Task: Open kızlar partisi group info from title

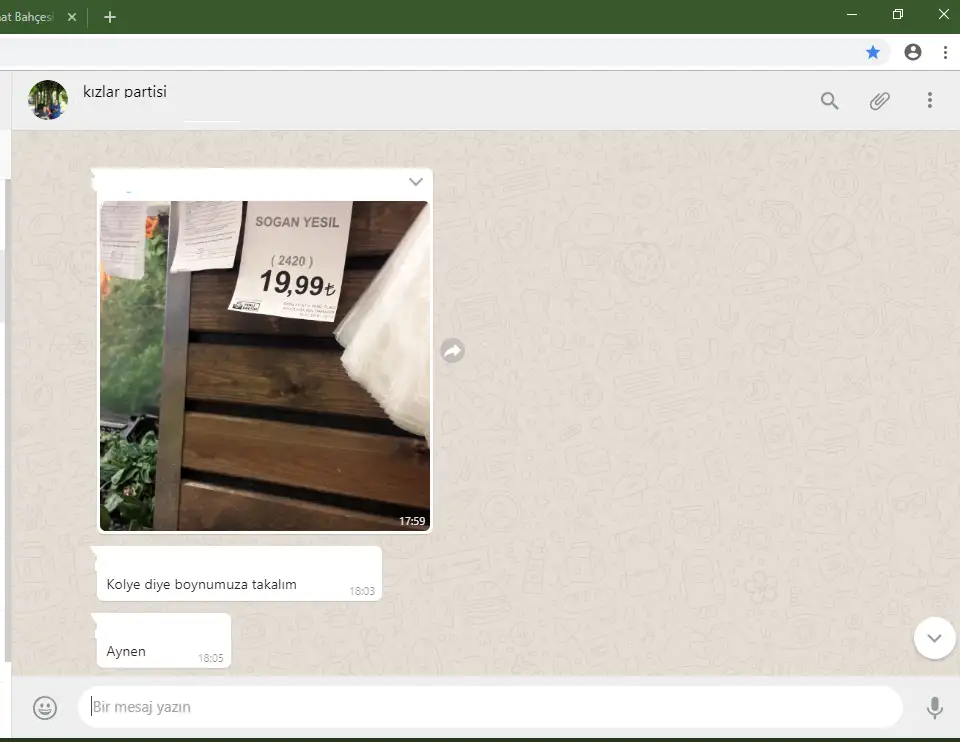Action: point(125,92)
